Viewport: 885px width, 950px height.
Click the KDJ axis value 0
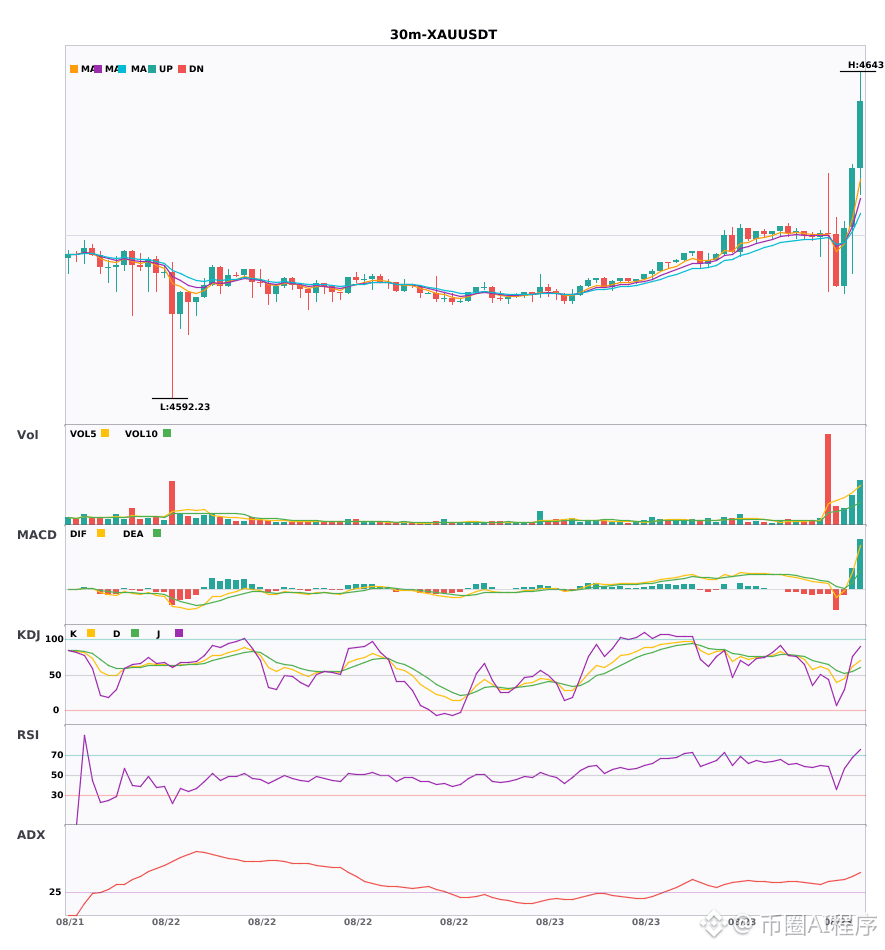click(56, 710)
